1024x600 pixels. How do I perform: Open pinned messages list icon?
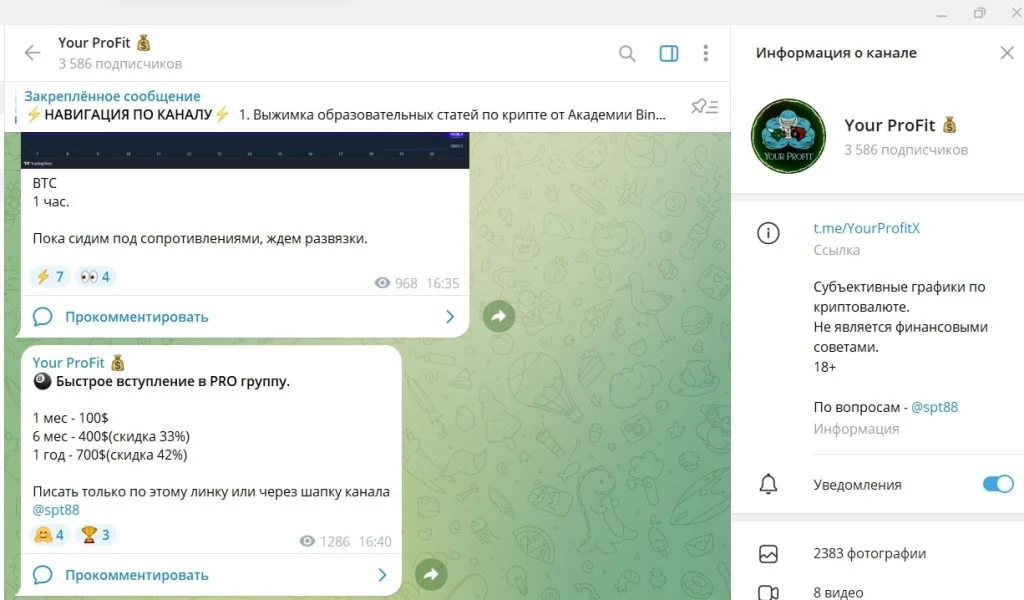coord(705,106)
